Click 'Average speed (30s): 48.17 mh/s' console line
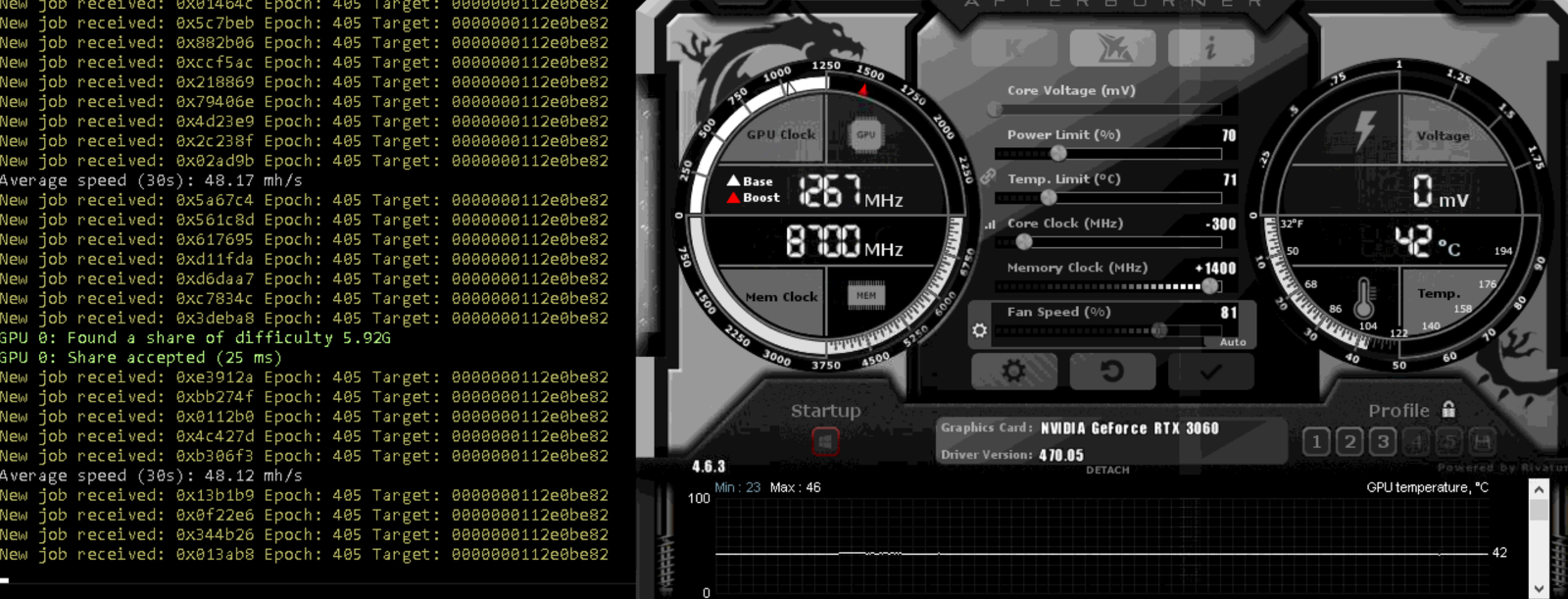 click(151, 180)
